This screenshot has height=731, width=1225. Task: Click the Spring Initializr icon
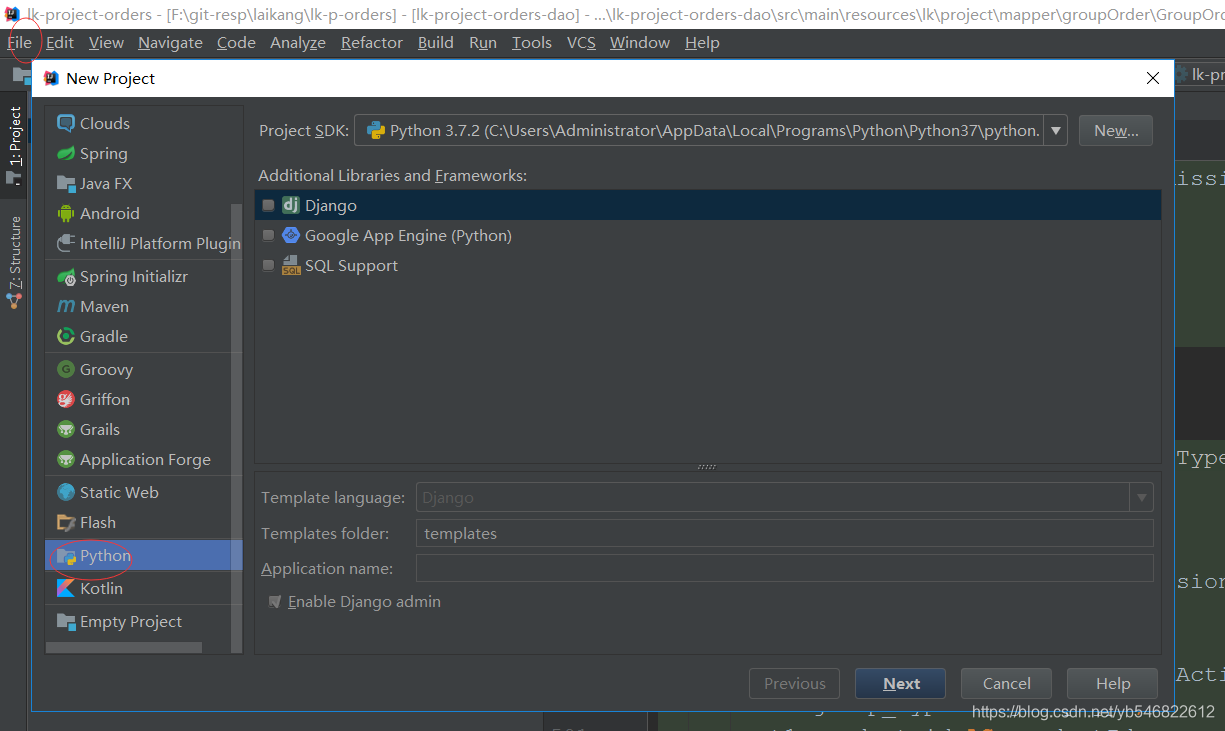[x=66, y=276]
